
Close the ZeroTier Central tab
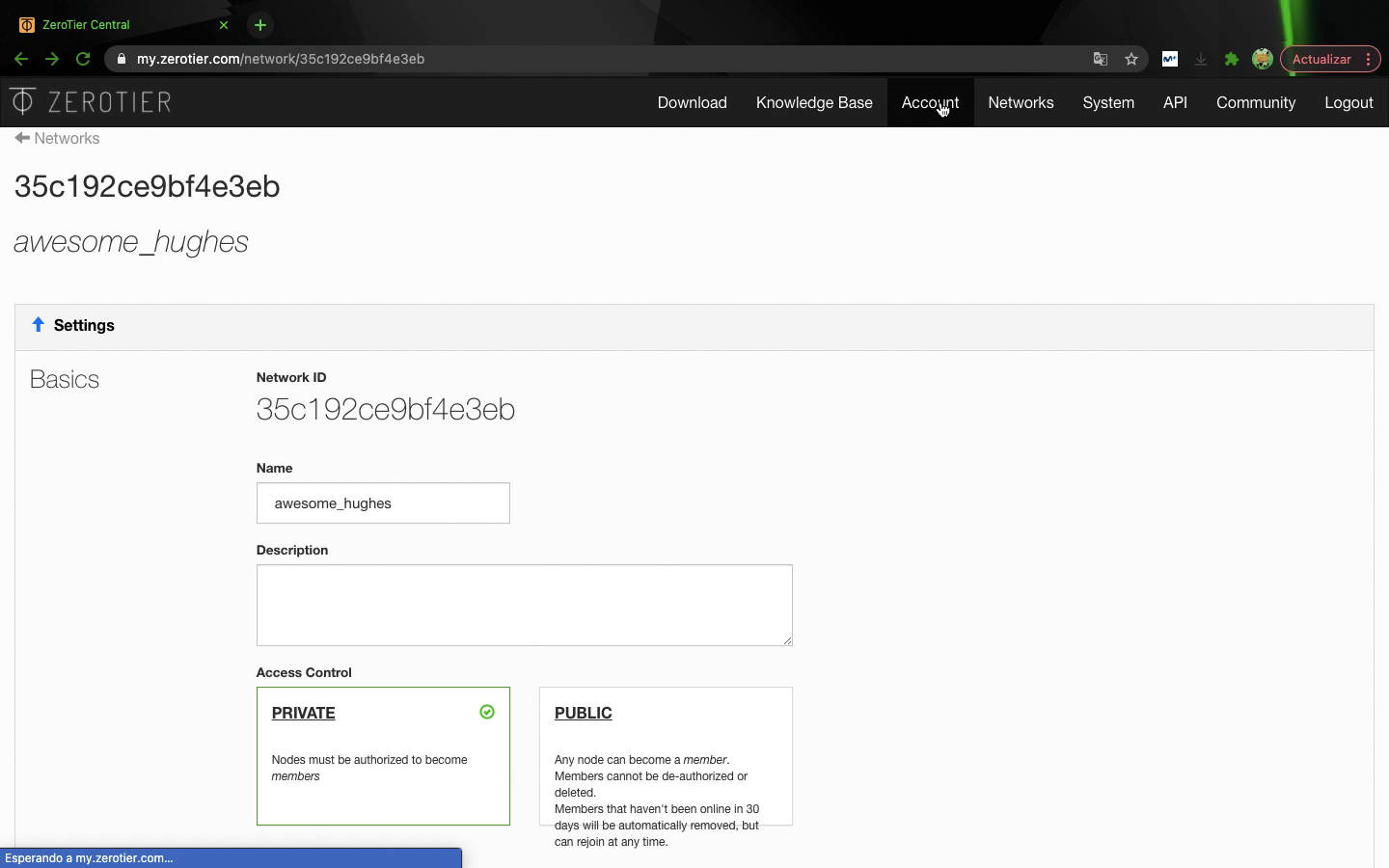[224, 25]
